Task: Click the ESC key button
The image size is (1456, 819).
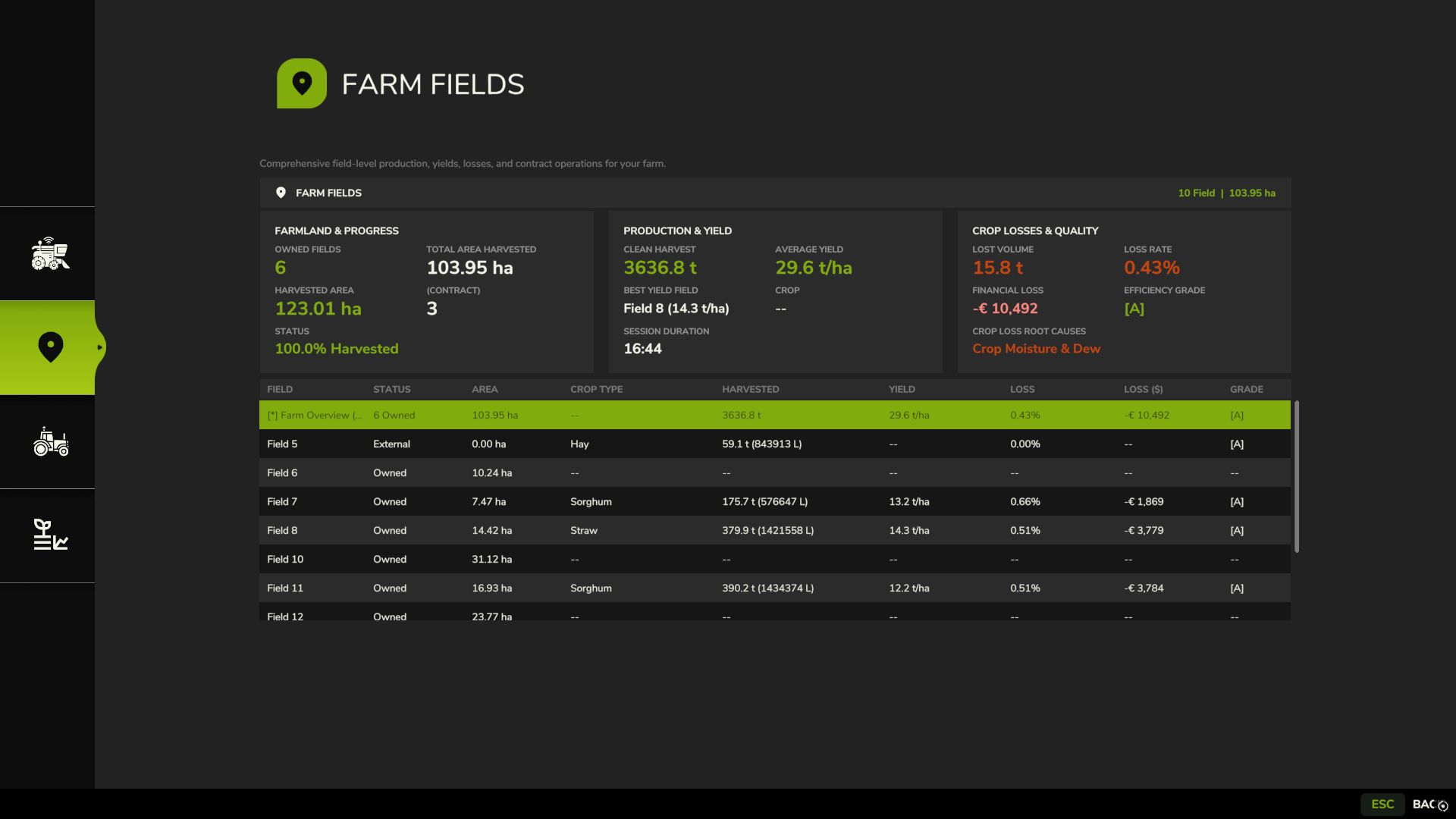Action: tap(1382, 804)
